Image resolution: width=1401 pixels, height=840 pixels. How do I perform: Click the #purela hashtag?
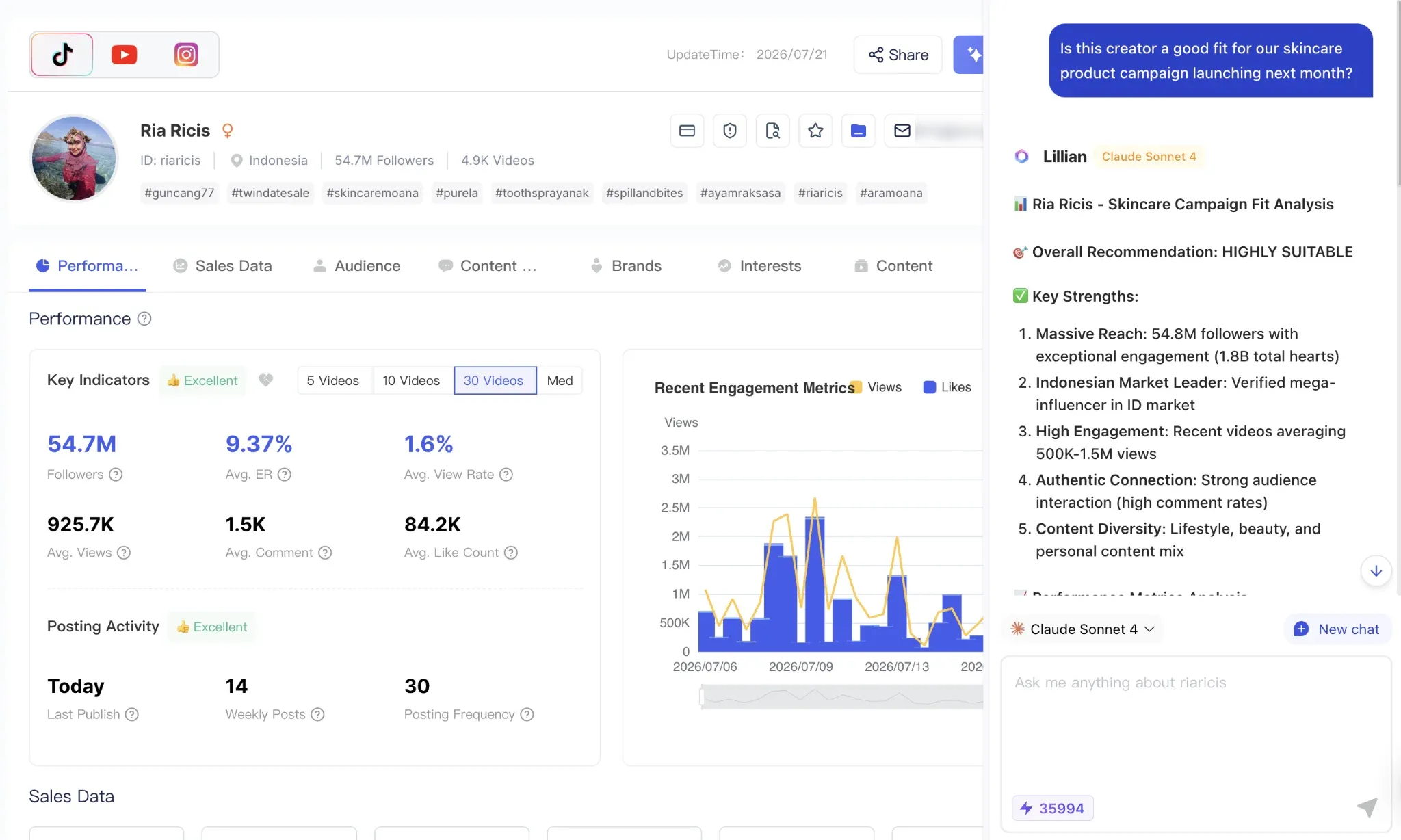[457, 193]
